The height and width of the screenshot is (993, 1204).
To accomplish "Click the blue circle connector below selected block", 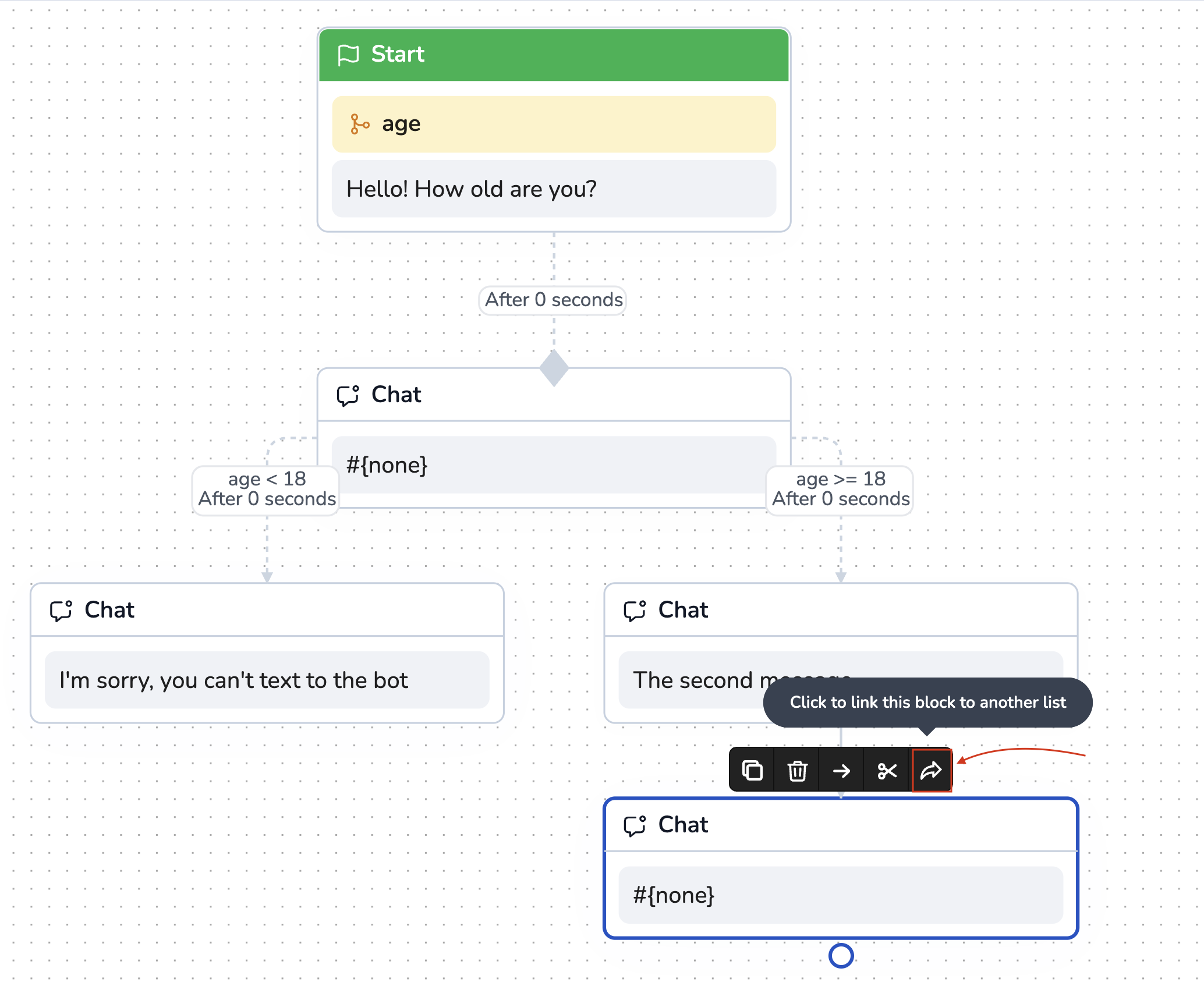I will pos(841,955).
